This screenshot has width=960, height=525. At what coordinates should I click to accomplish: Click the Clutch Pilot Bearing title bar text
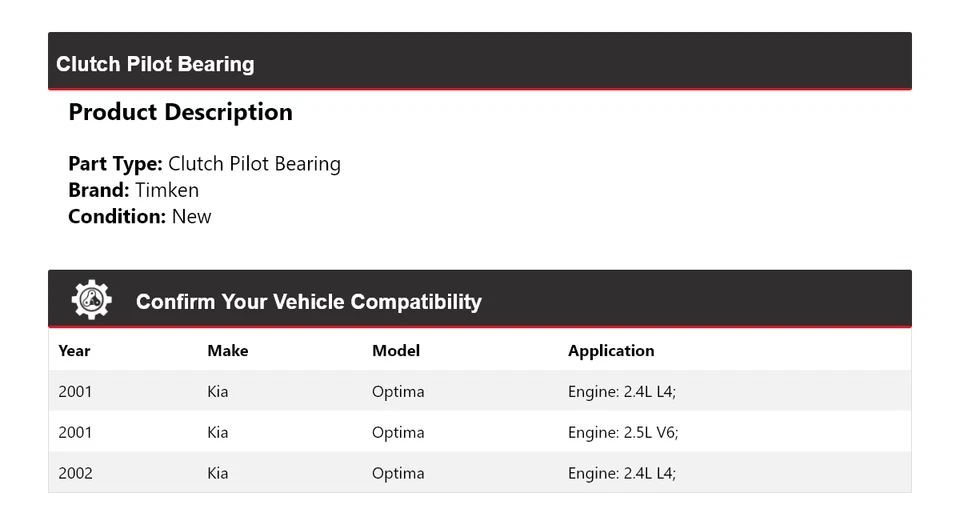[155, 64]
